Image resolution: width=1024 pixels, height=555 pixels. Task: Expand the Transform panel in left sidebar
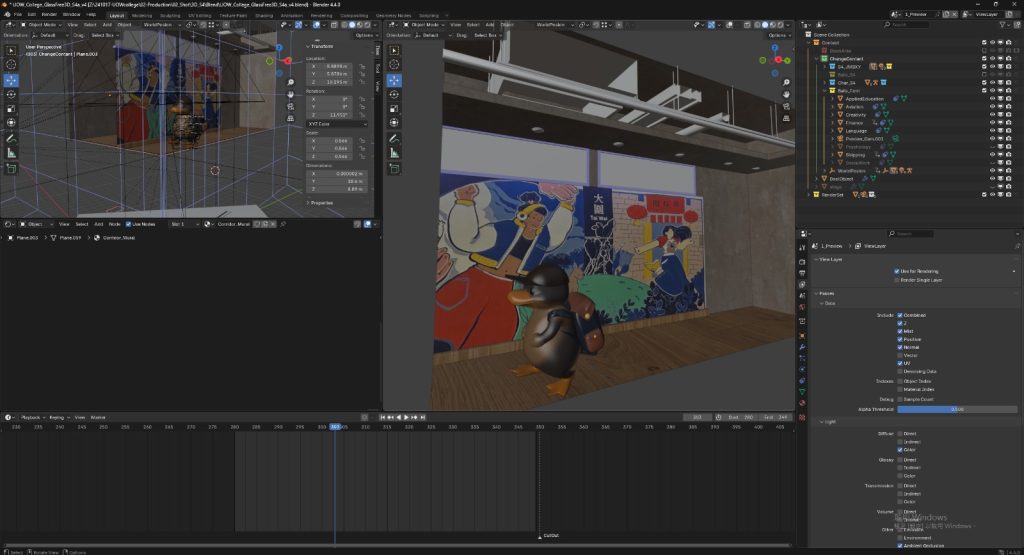[x=321, y=46]
